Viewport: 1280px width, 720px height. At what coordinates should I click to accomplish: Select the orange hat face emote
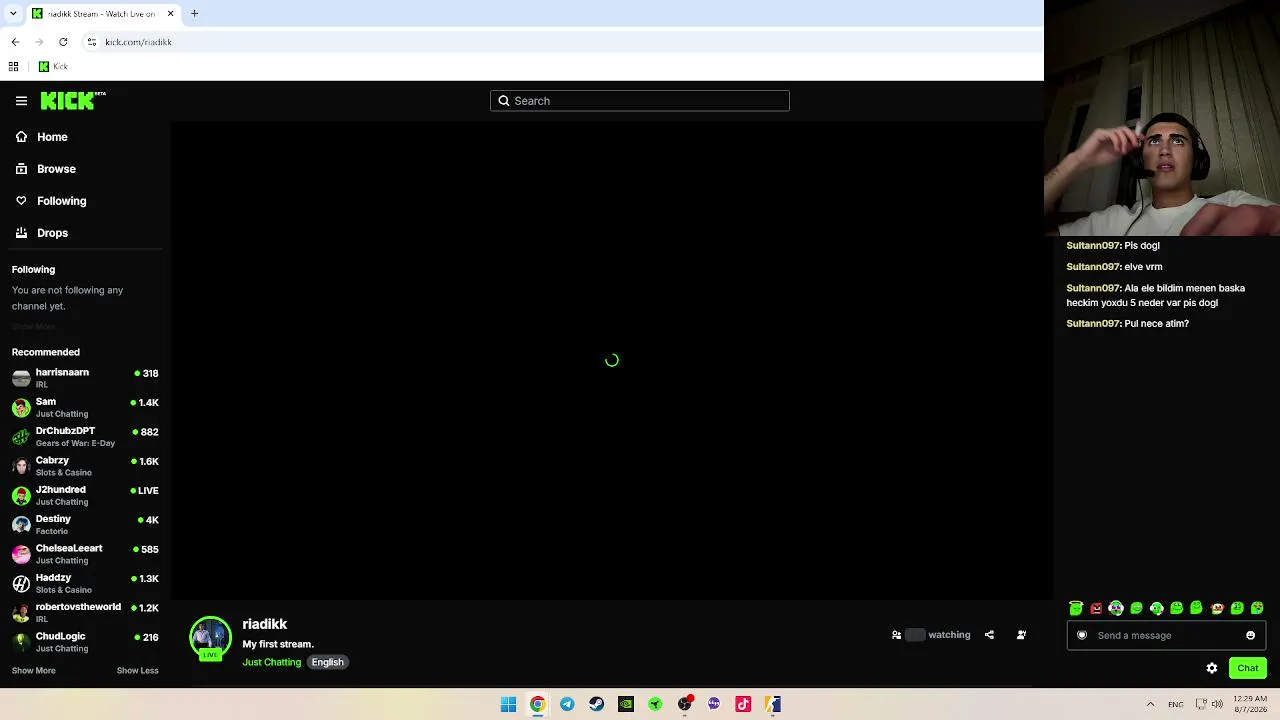tap(1217, 608)
